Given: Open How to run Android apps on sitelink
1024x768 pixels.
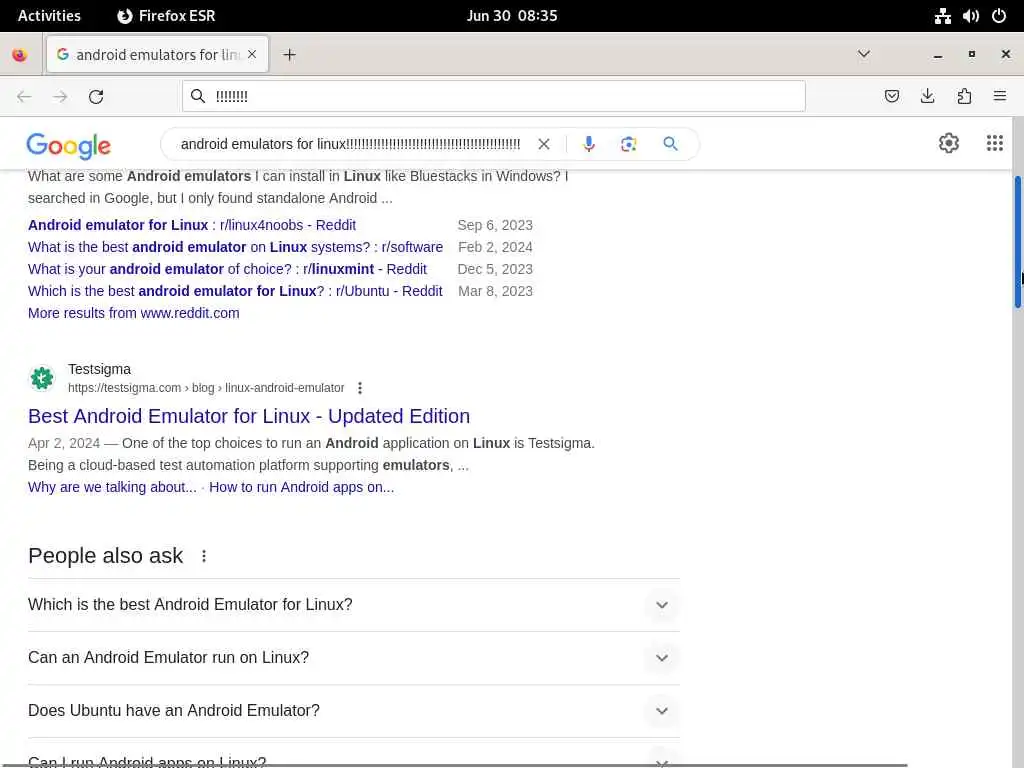Looking at the screenshot, I should tap(302, 487).
